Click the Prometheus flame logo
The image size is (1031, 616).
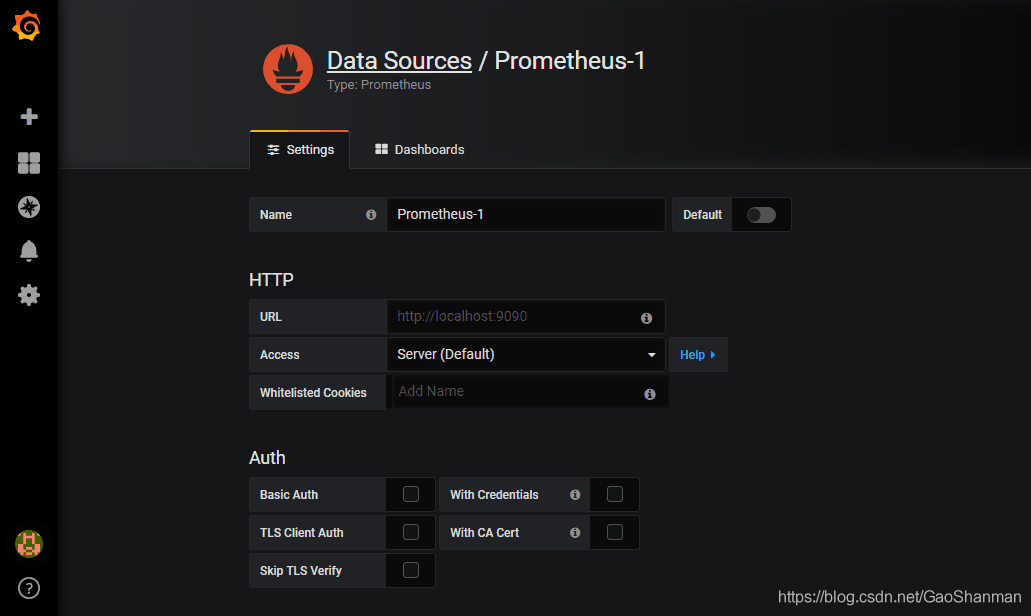click(288, 69)
